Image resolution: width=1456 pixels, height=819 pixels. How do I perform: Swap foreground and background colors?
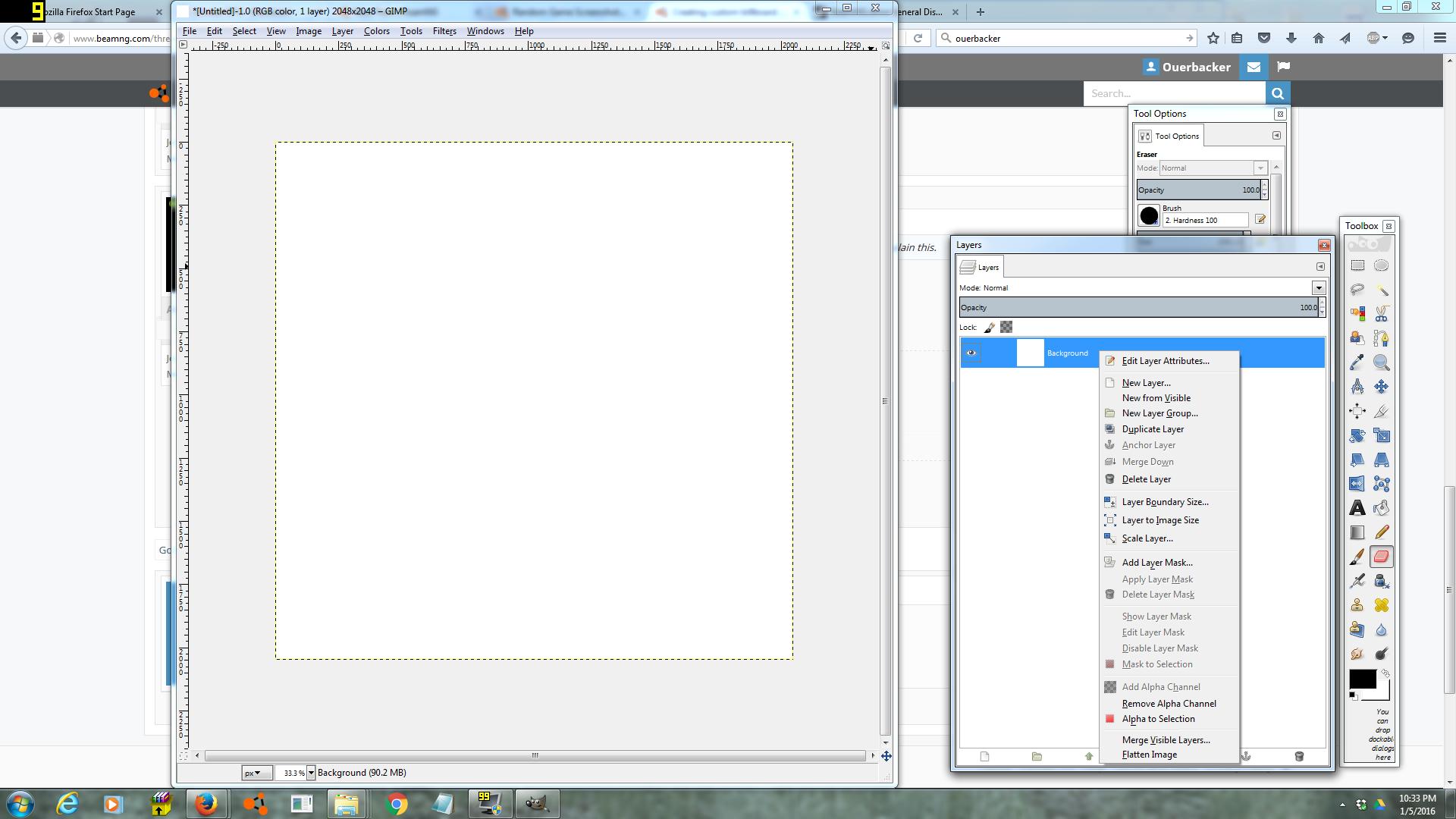[x=1385, y=673]
